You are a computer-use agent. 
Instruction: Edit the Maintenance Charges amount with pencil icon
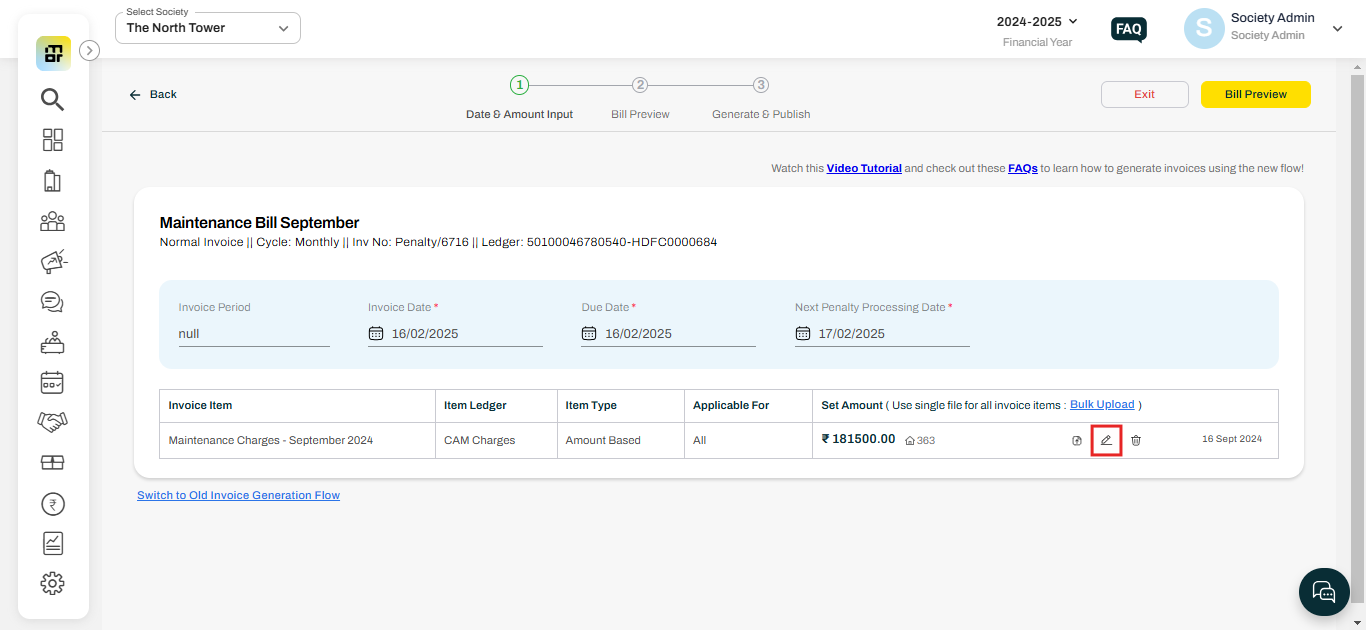click(x=1106, y=439)
